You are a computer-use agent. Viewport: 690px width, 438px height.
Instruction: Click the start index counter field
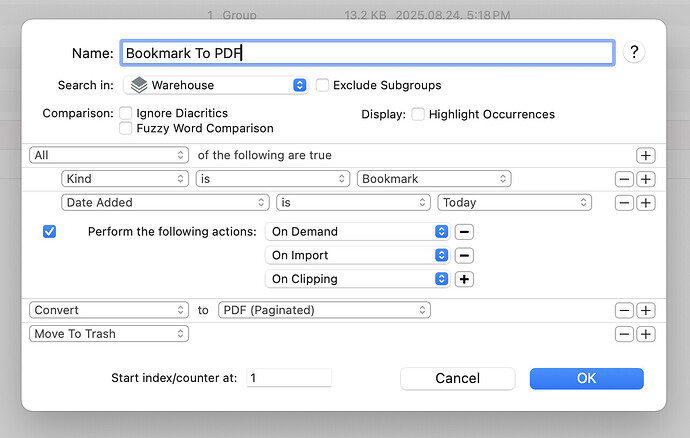point(288,378)
